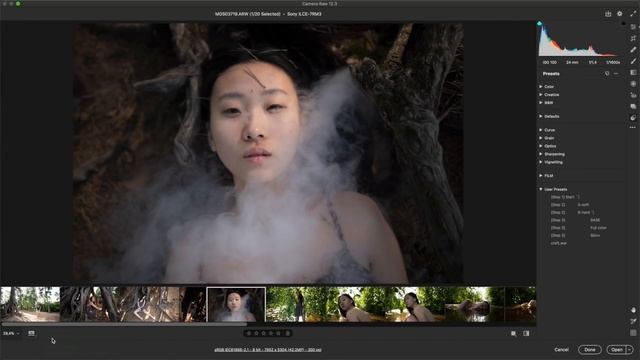The height and width of the screenshot is (360, 640).
Task: Click the trash icon to mark for deletion
Action: point(288,333)
